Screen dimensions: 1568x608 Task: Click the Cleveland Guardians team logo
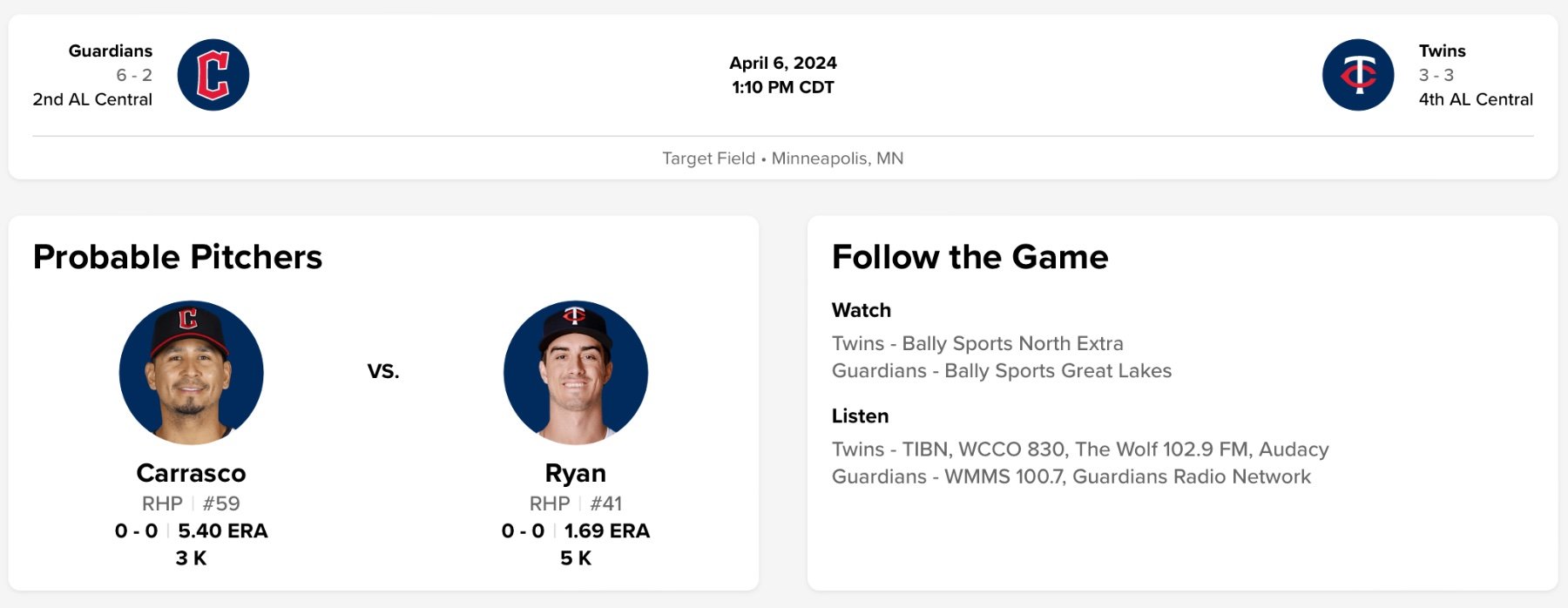pos(213,75)
